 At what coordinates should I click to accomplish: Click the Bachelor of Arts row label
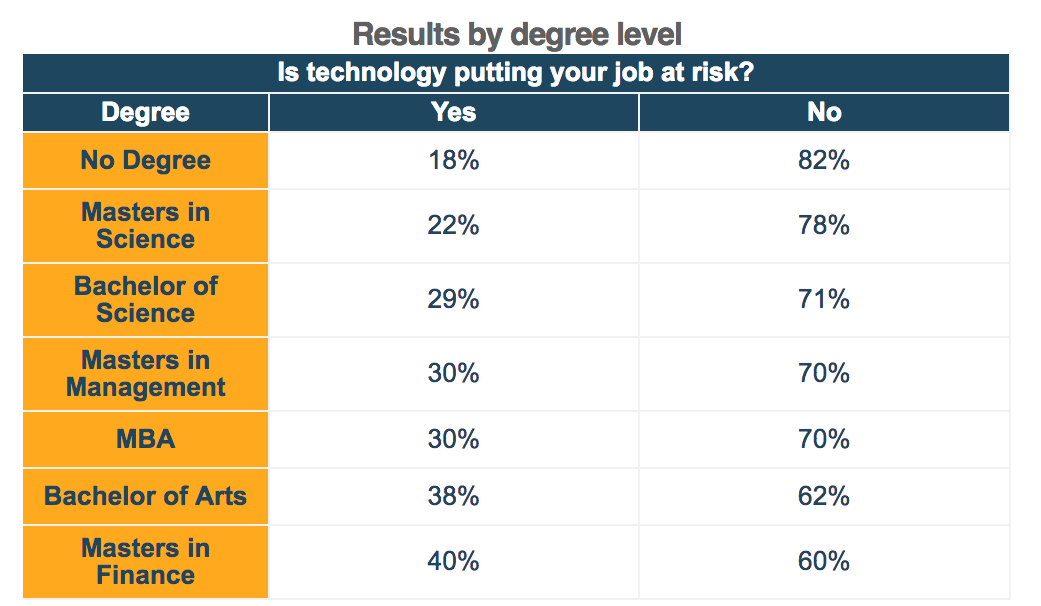pyautogui.click(x=146, y=496)
